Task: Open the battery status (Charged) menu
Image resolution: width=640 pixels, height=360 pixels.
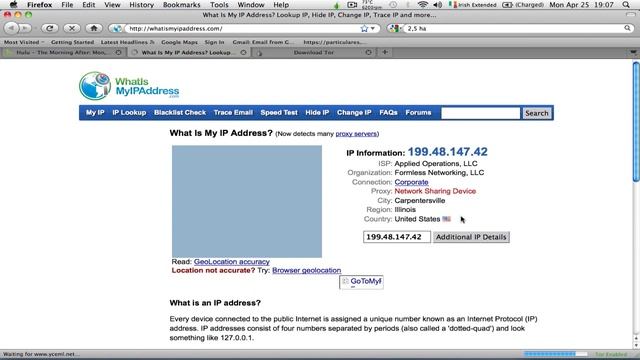Action: click(x=523, y=5)
